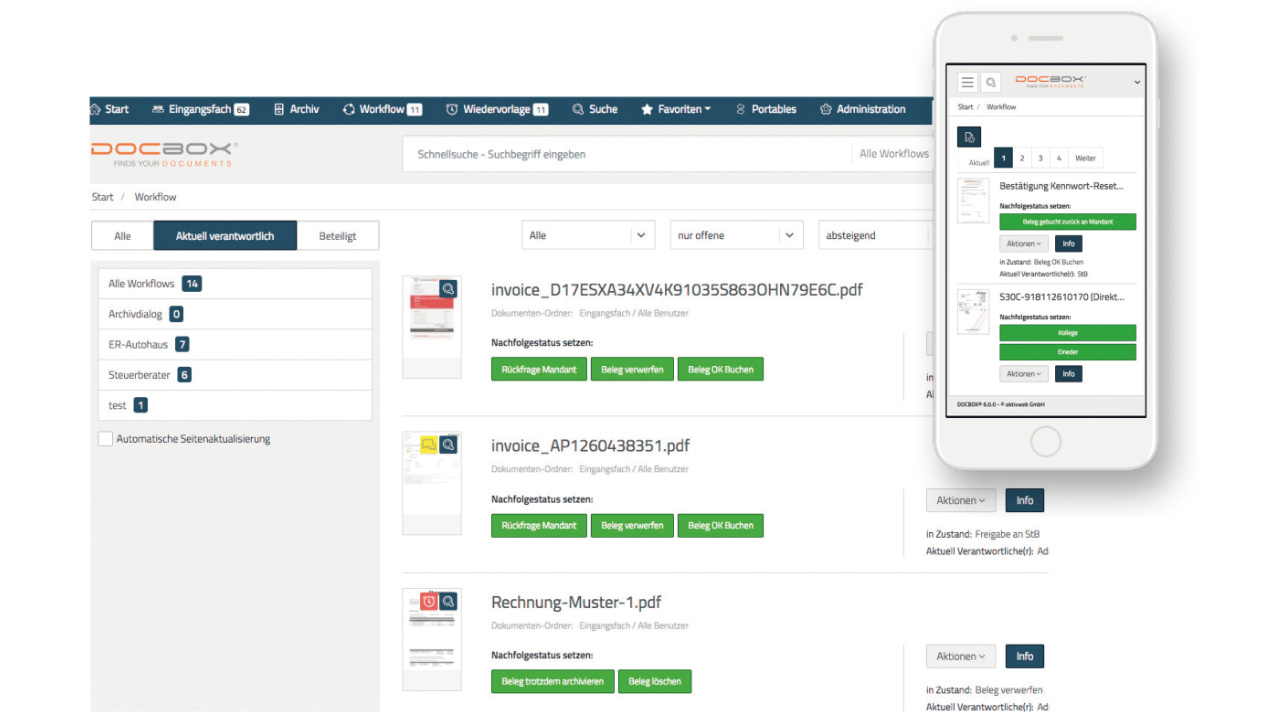
Task: Enable Automatische Seitenaktualisierung checkbox
Action: click(x=105, y=439)
